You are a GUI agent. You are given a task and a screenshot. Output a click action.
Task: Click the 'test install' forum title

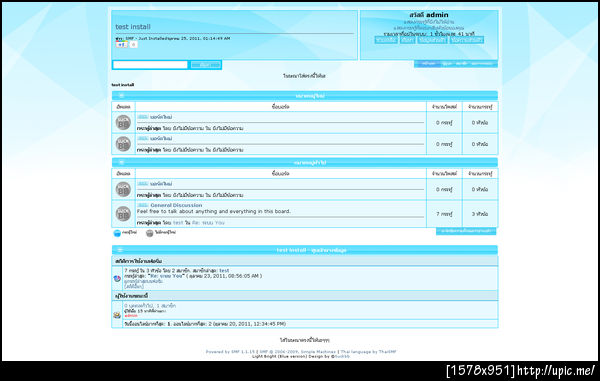[x=133, y=27]
